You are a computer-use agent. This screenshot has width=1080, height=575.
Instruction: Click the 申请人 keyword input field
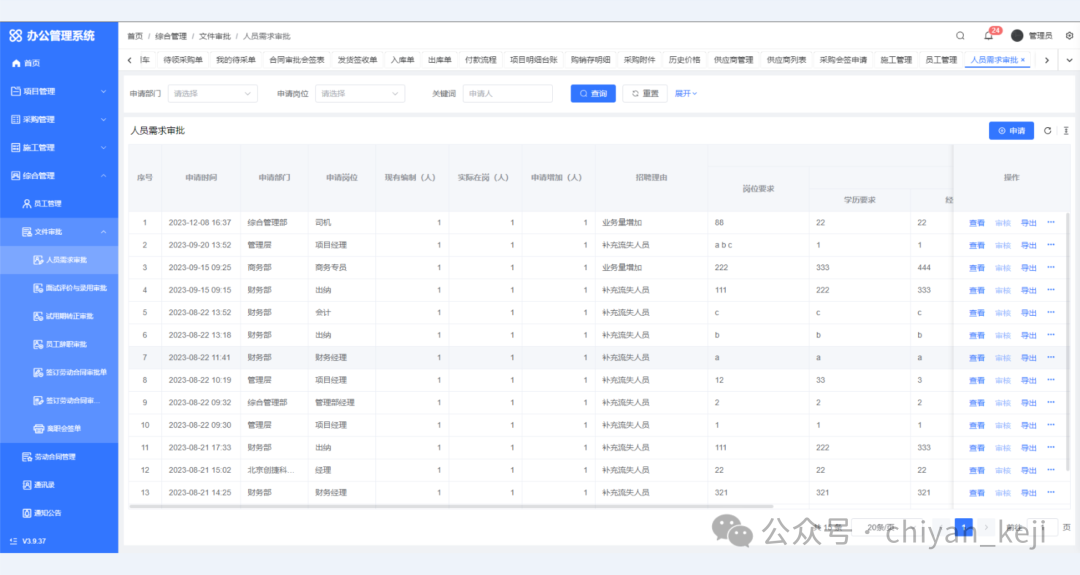point(507,94)
